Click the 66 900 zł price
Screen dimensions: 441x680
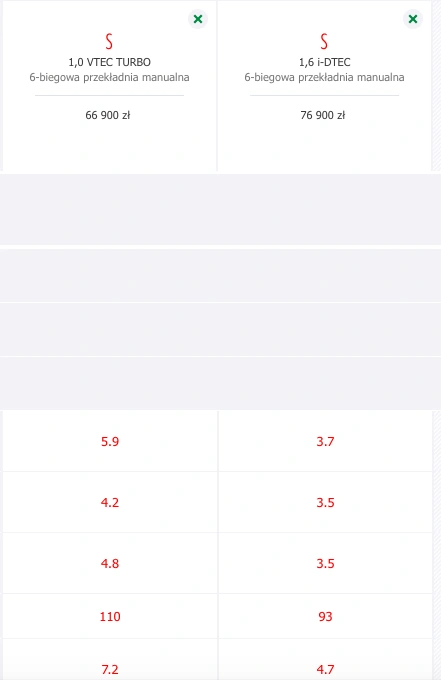pyautogui.click(x=108, y=115)
